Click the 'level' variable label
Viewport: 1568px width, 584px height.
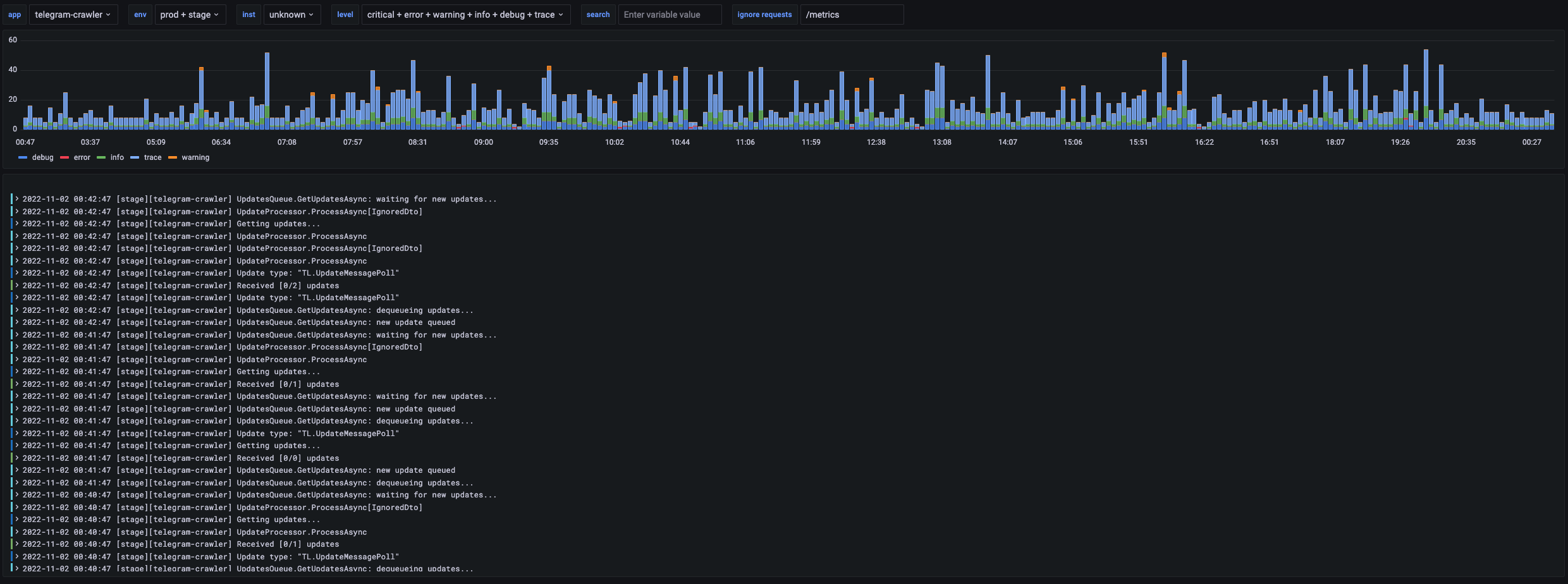(345, 15)
